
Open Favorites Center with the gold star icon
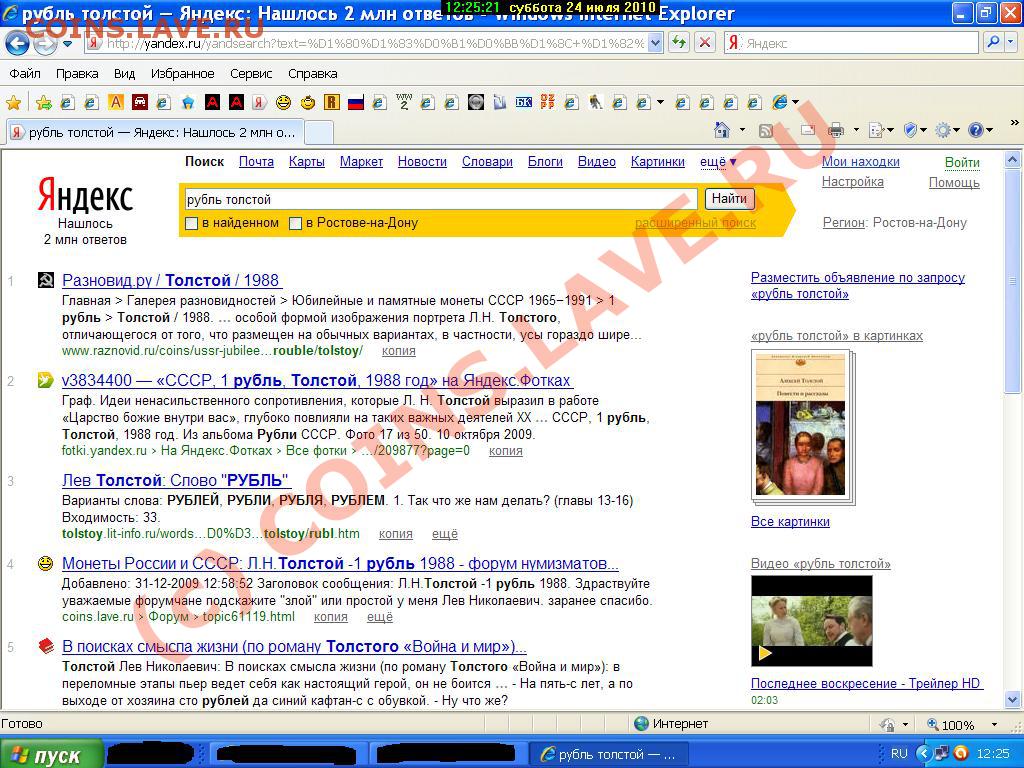click(x=13, y=103)
